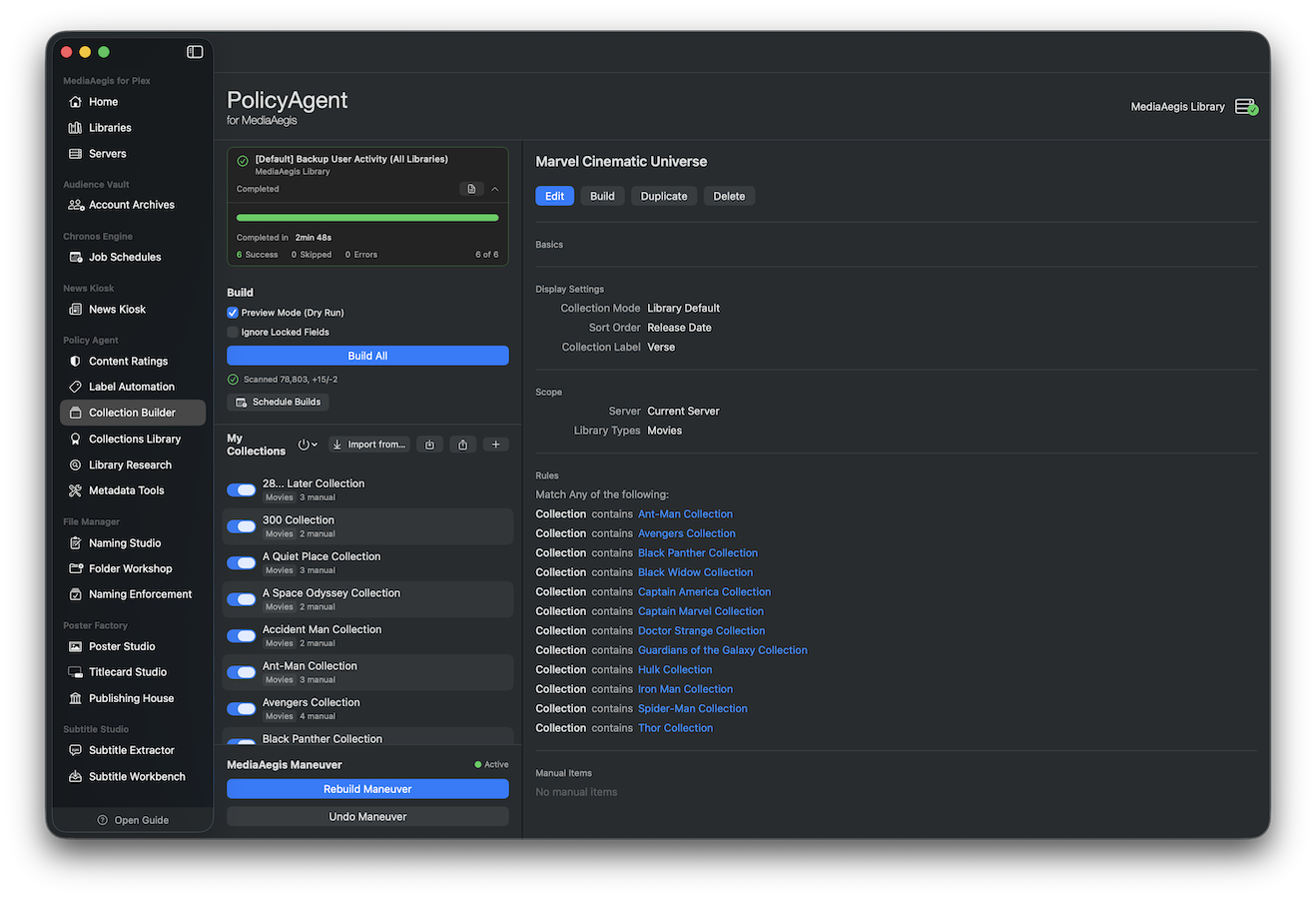1316x899 pixels.
Task: Toggle off 300 Collection switch
Action: coord(242,526)
